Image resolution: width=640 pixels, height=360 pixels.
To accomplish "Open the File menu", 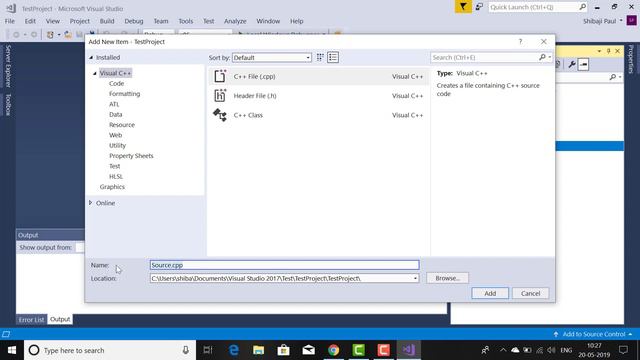I will tap(10, 21).
